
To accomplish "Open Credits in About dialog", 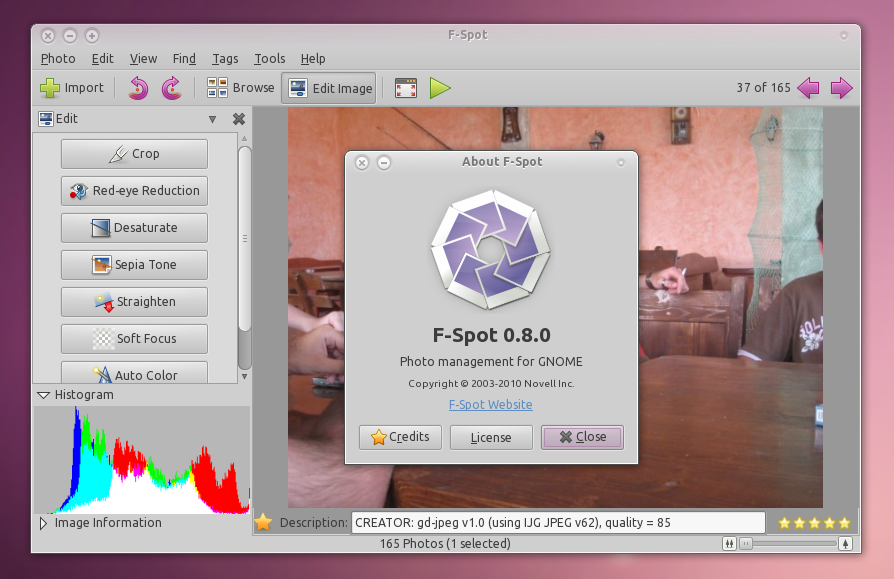I will [400, 437].
